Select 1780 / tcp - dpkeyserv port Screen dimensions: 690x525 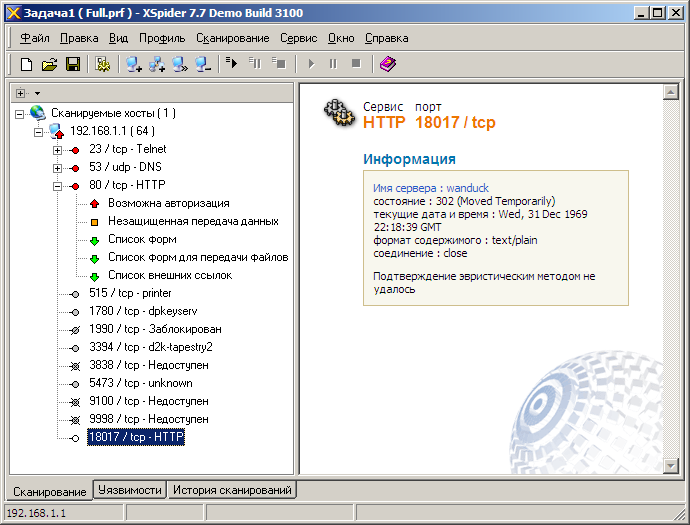pos(143,311)
